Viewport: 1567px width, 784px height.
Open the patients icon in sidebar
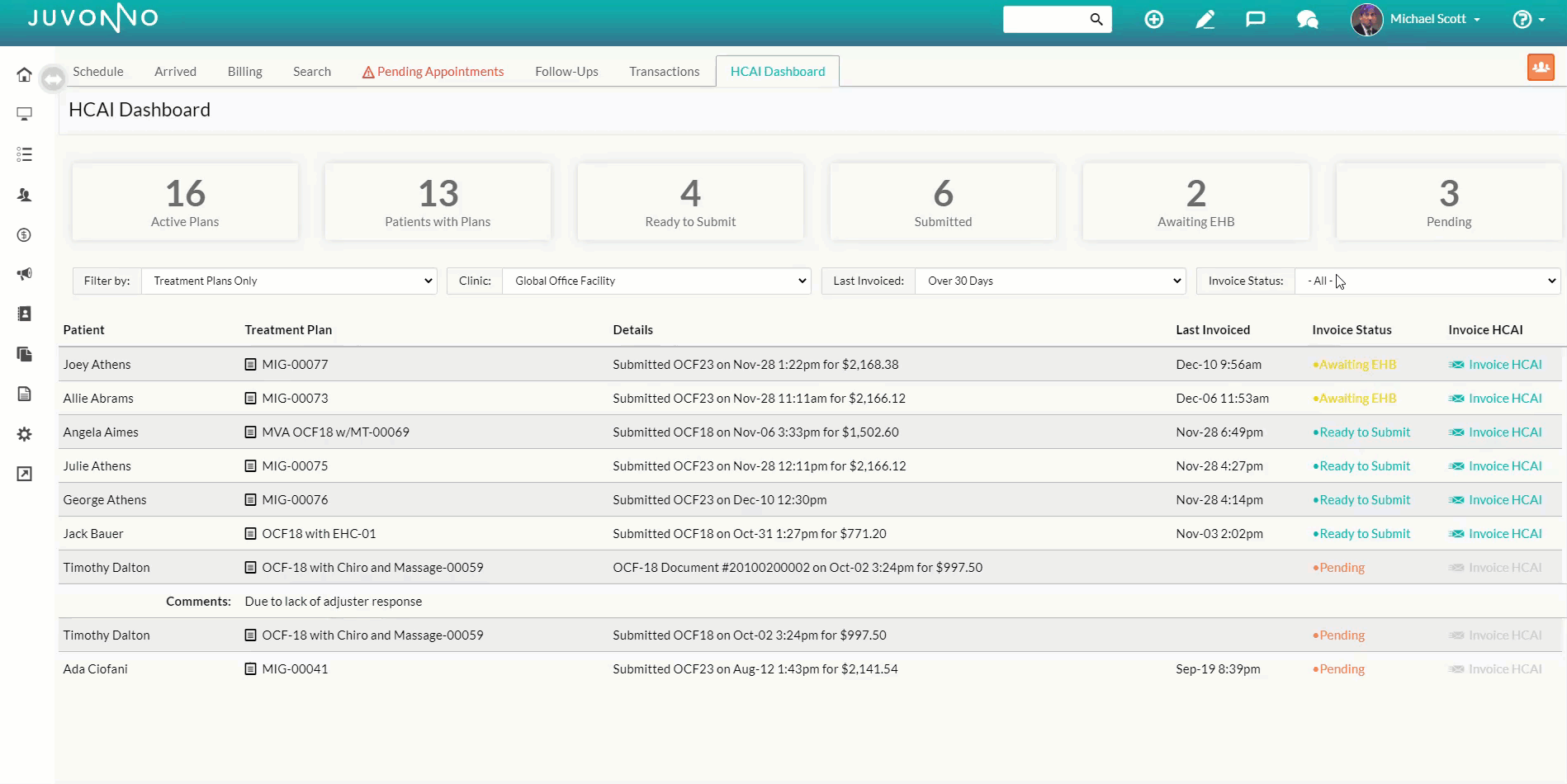(x=24, y=195)
